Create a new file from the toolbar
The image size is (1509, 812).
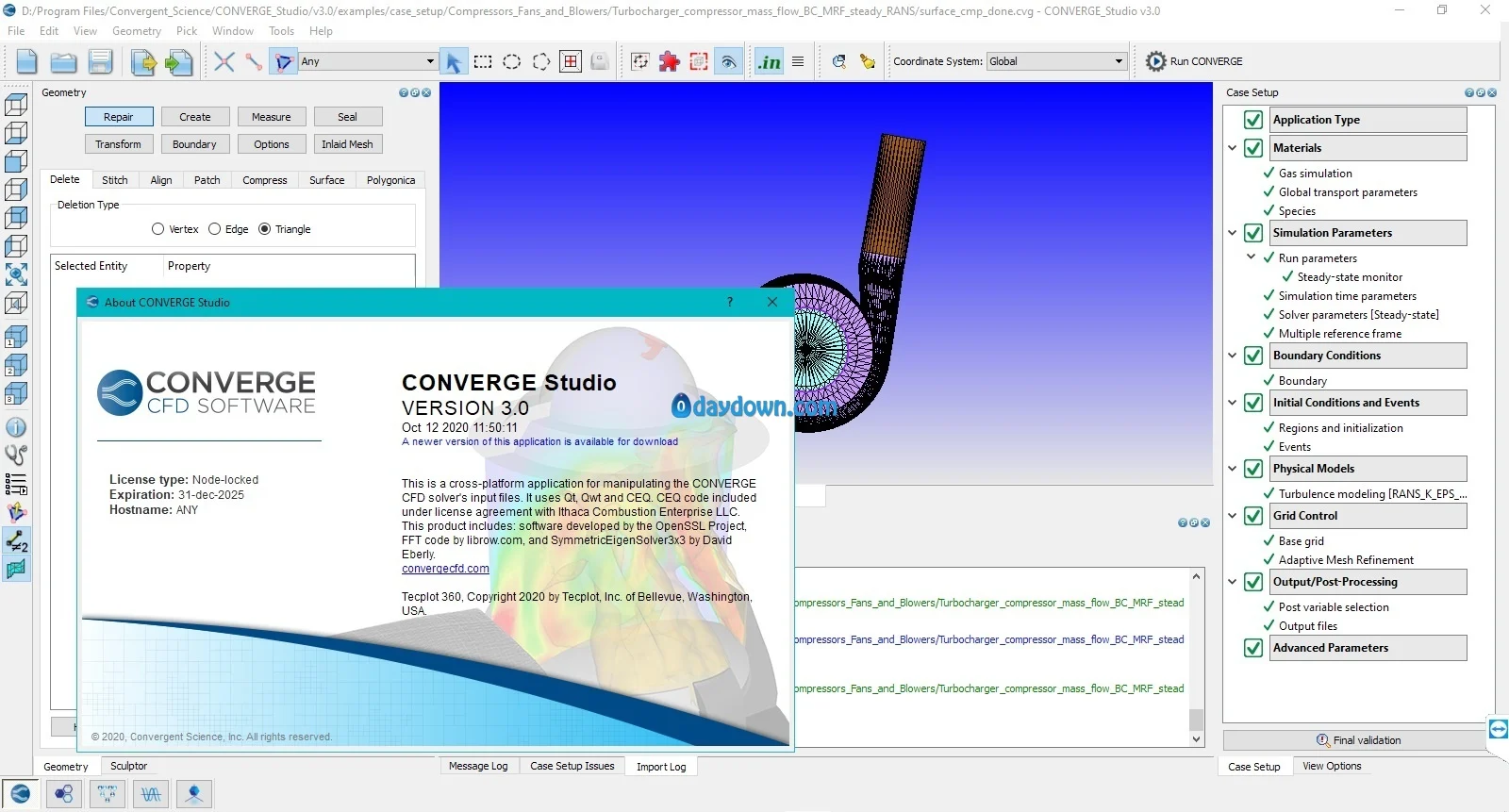pyautogui.click(x=26, y=62)
